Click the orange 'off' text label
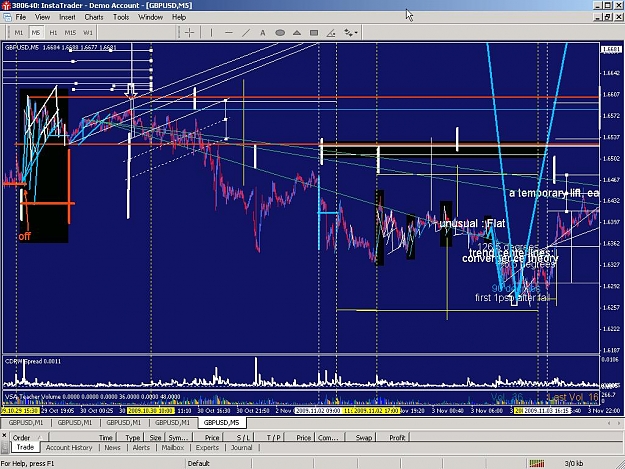 click(x=24, y=236)
